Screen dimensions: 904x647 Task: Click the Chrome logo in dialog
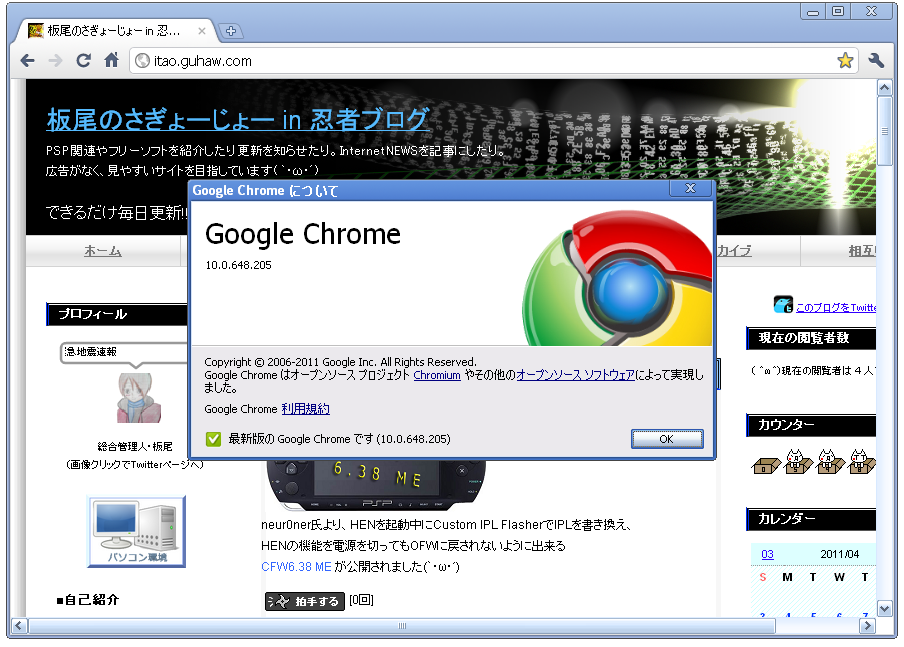pyautogui.click(x=617, y=279)
